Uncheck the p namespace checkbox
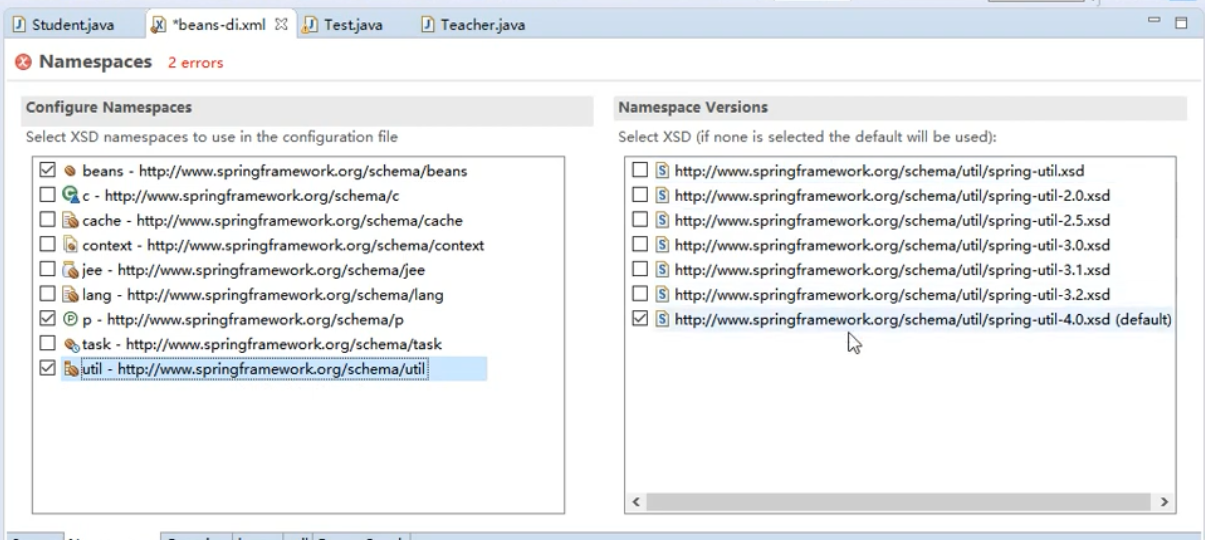Viewport: 1205px width, 540px height. (x=47, y=319)
